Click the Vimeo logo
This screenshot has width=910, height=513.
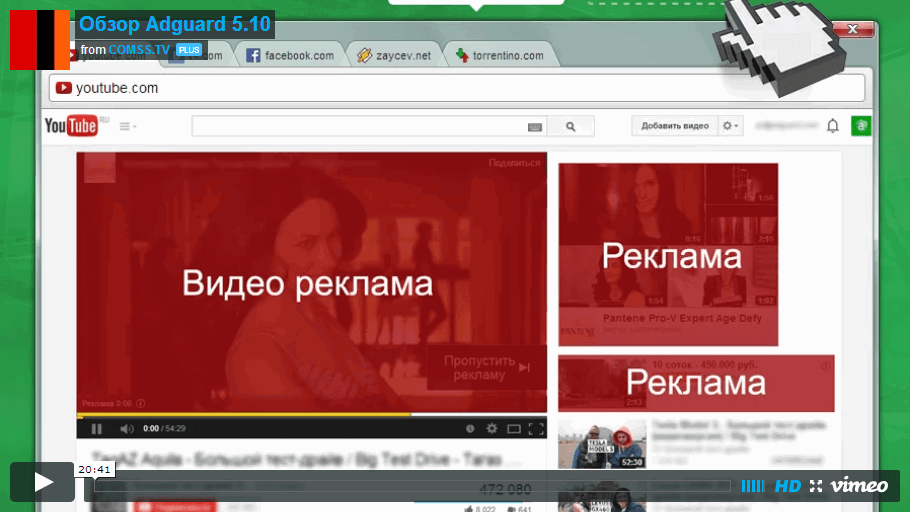tap(859, 486)
